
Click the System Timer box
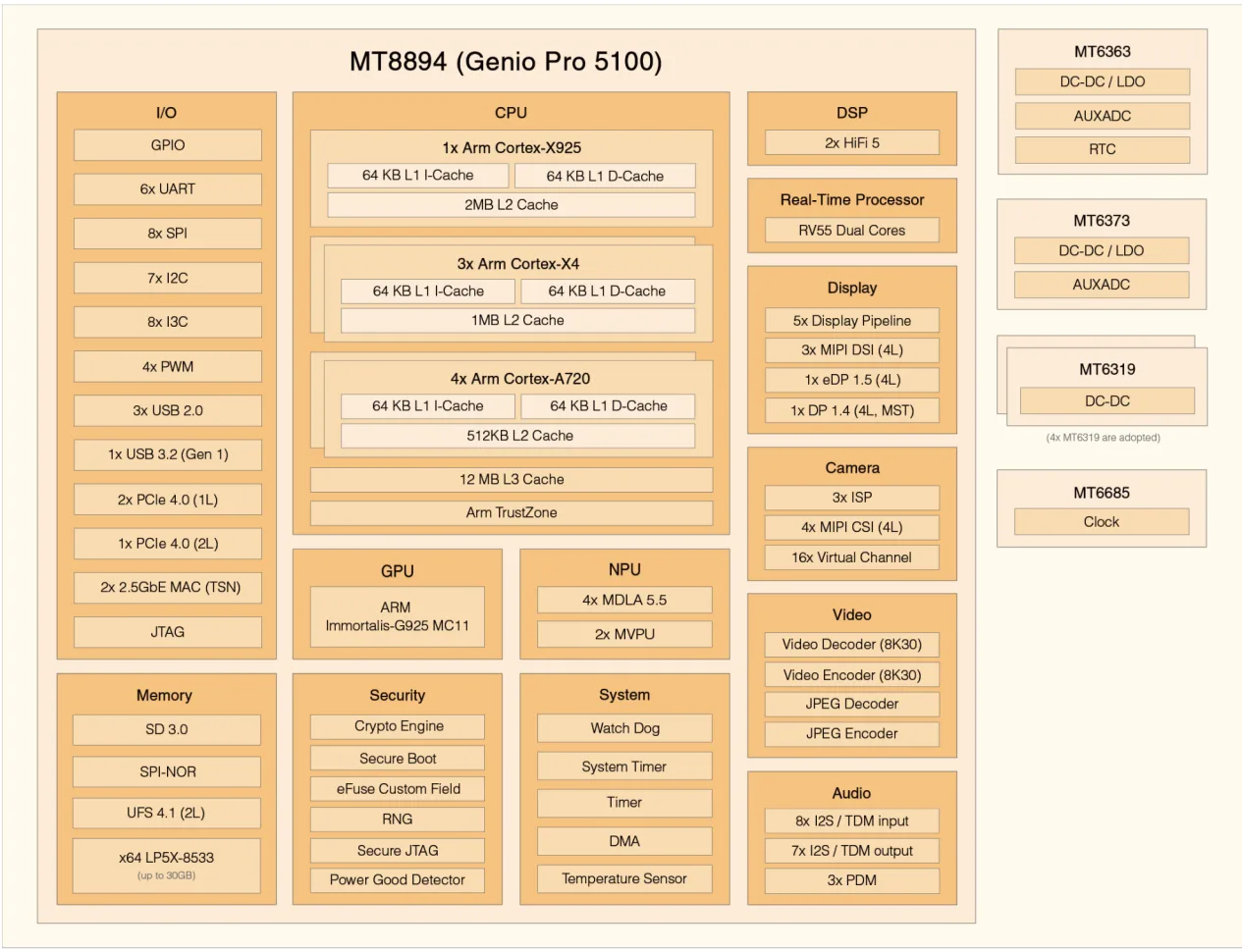click(624, 766)
